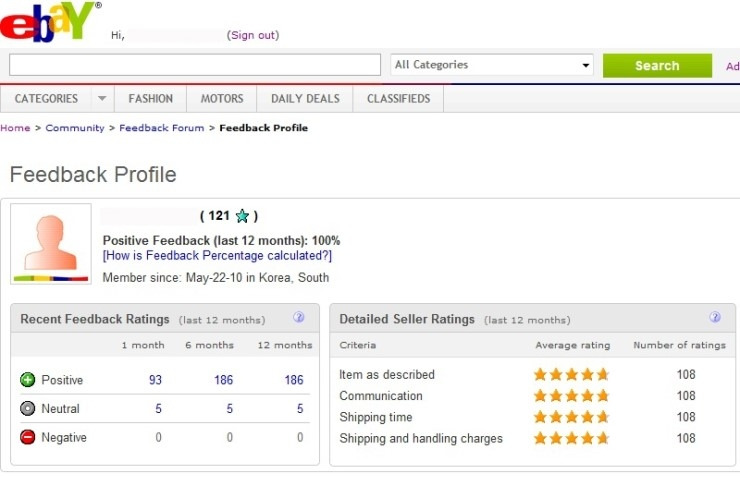Open the Categories tab
The image size is (740, 498).
click(x=46, y=99)
